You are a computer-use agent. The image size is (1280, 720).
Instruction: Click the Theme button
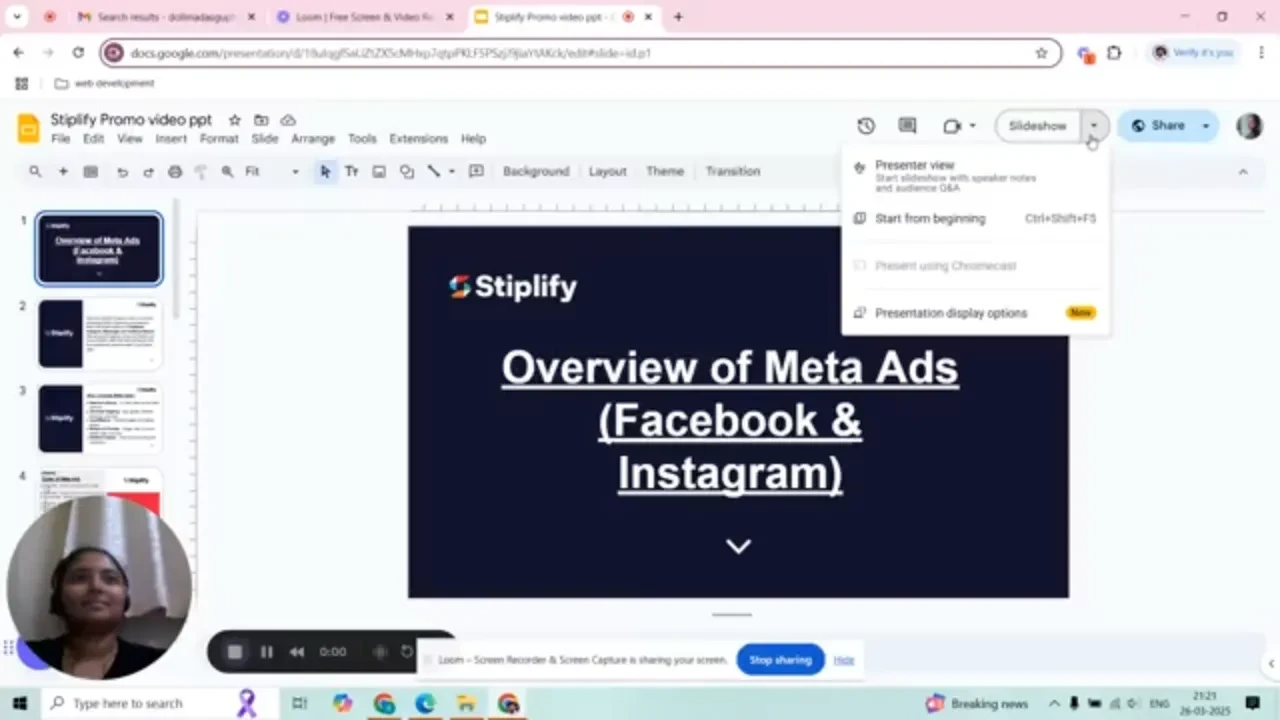coord(665,172)
